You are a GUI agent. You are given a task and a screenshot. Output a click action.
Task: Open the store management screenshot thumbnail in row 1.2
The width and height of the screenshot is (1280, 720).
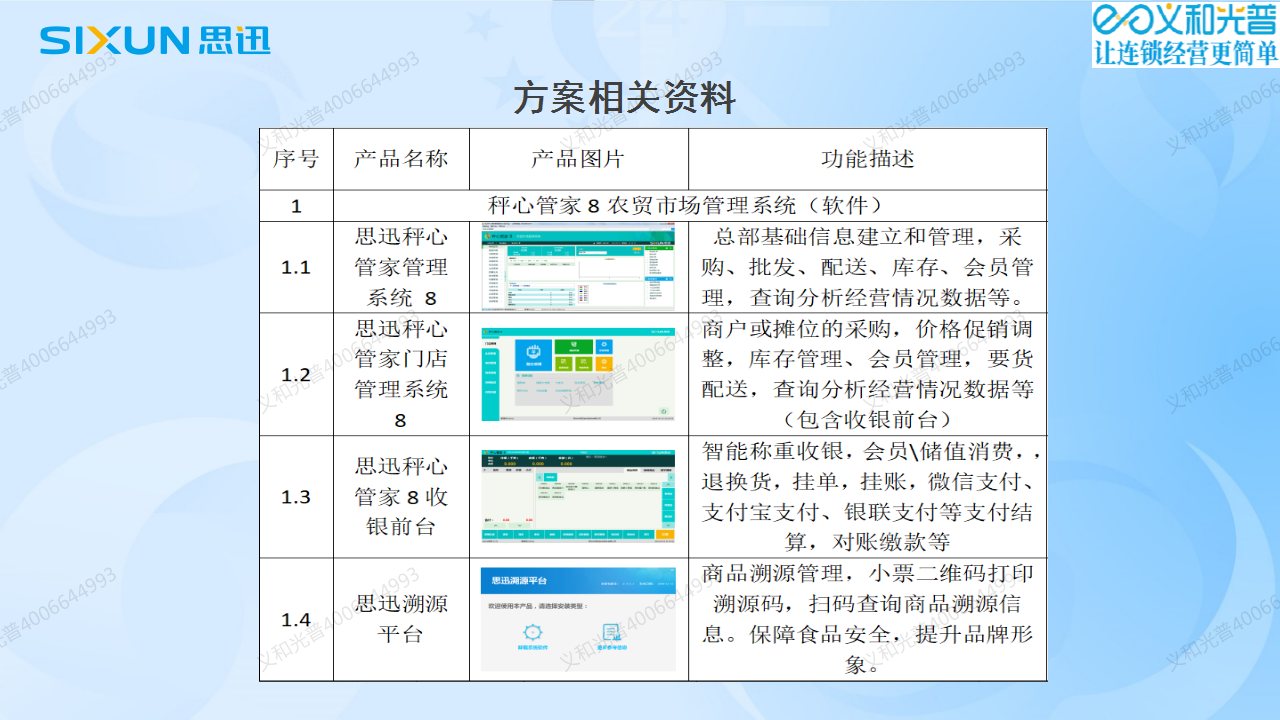point(578,374)
